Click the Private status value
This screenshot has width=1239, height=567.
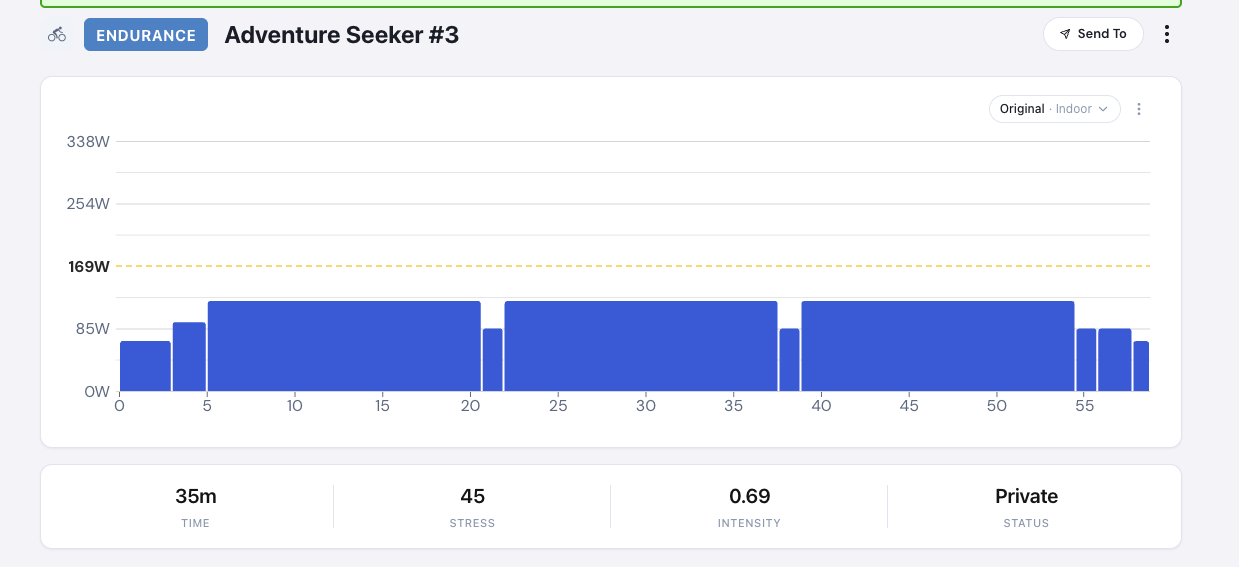1026,497
